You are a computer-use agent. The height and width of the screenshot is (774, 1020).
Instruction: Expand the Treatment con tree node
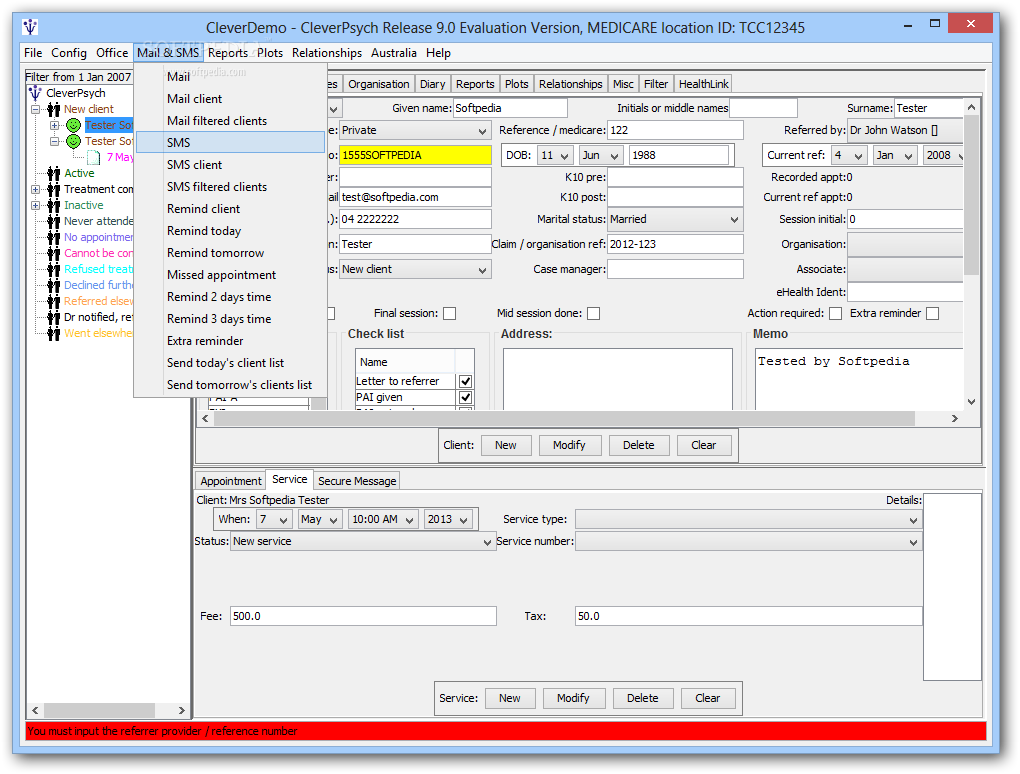tap(36, 189)
